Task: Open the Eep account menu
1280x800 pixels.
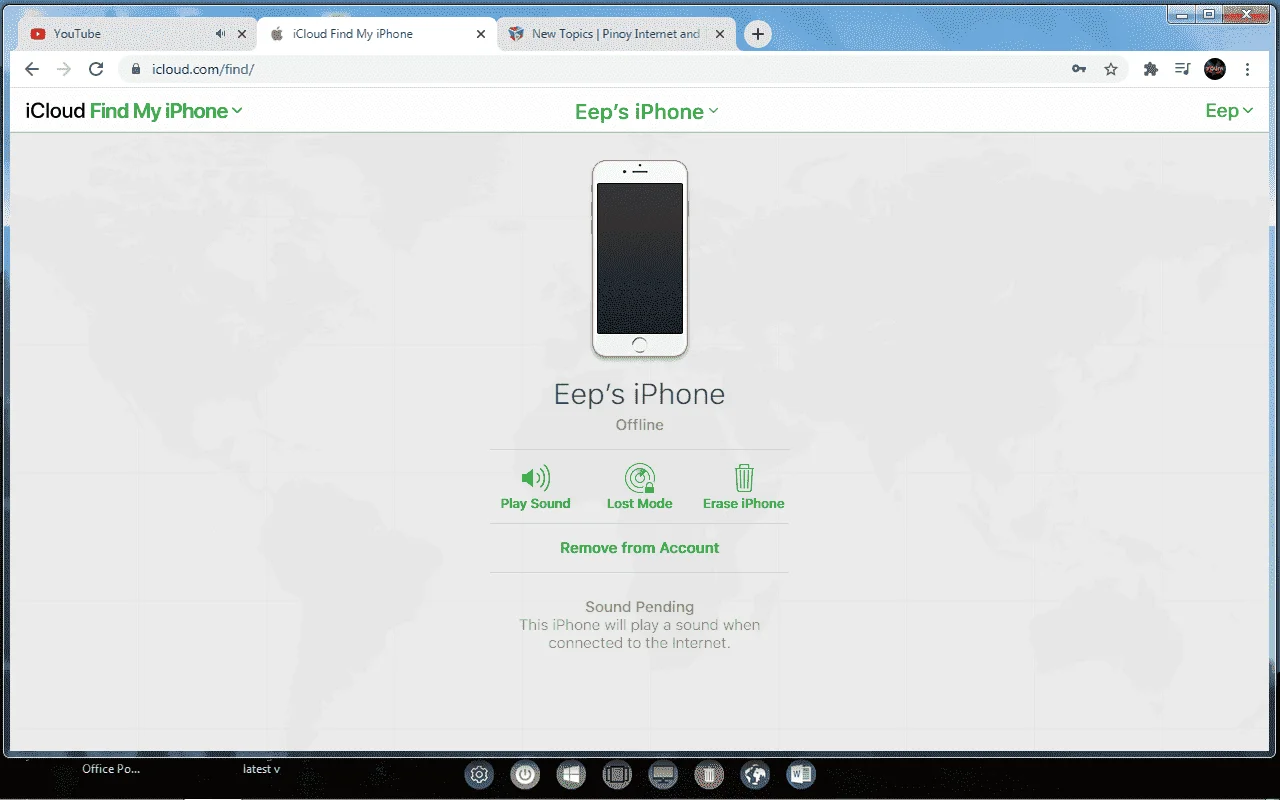Action: click(1229, 111)
